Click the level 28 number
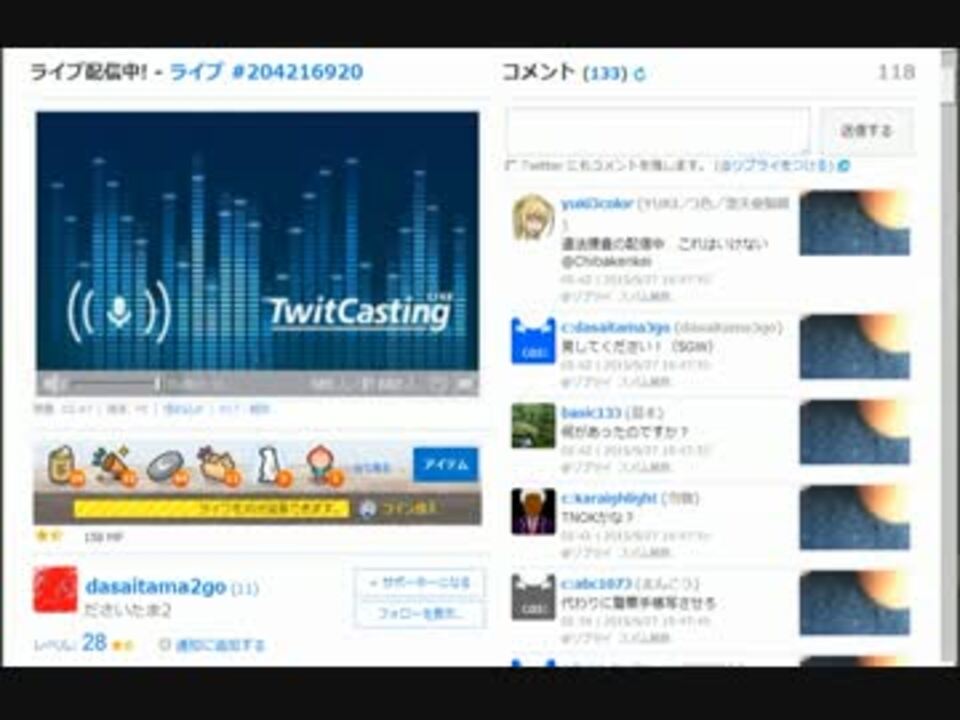 click(x=94, y=643)
